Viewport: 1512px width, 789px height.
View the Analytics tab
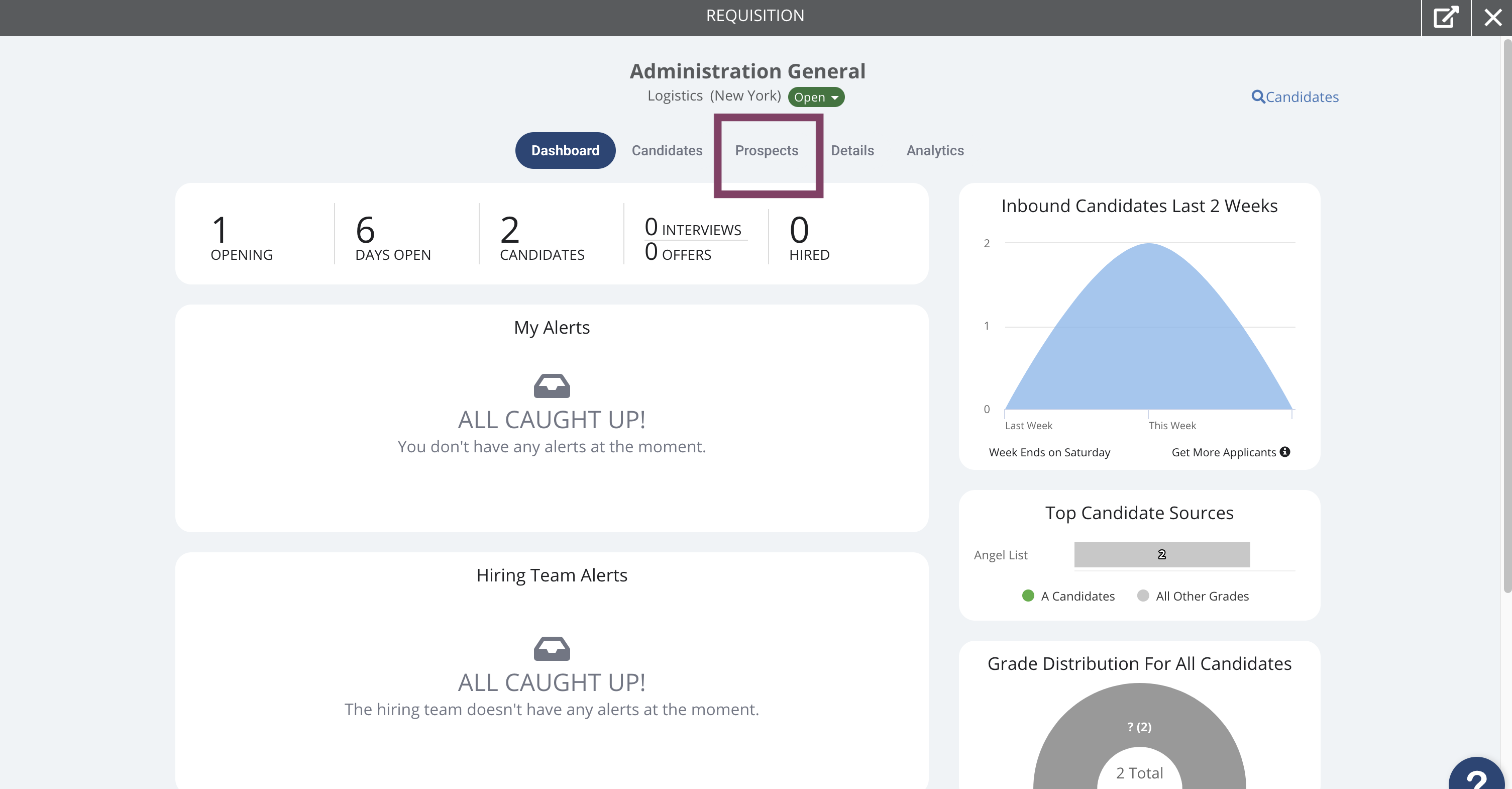935,150
